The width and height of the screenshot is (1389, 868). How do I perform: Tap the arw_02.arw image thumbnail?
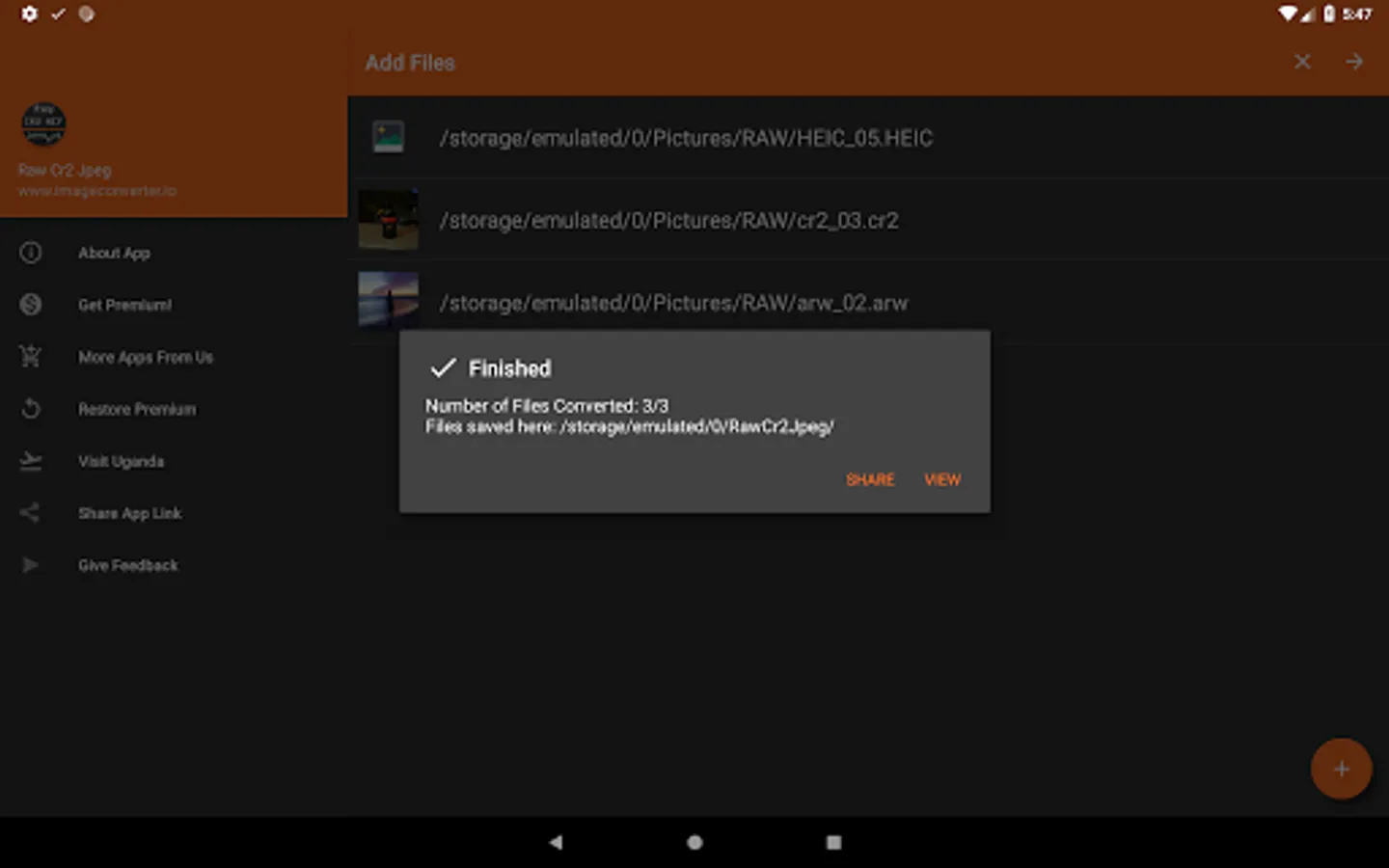(389, 301)
